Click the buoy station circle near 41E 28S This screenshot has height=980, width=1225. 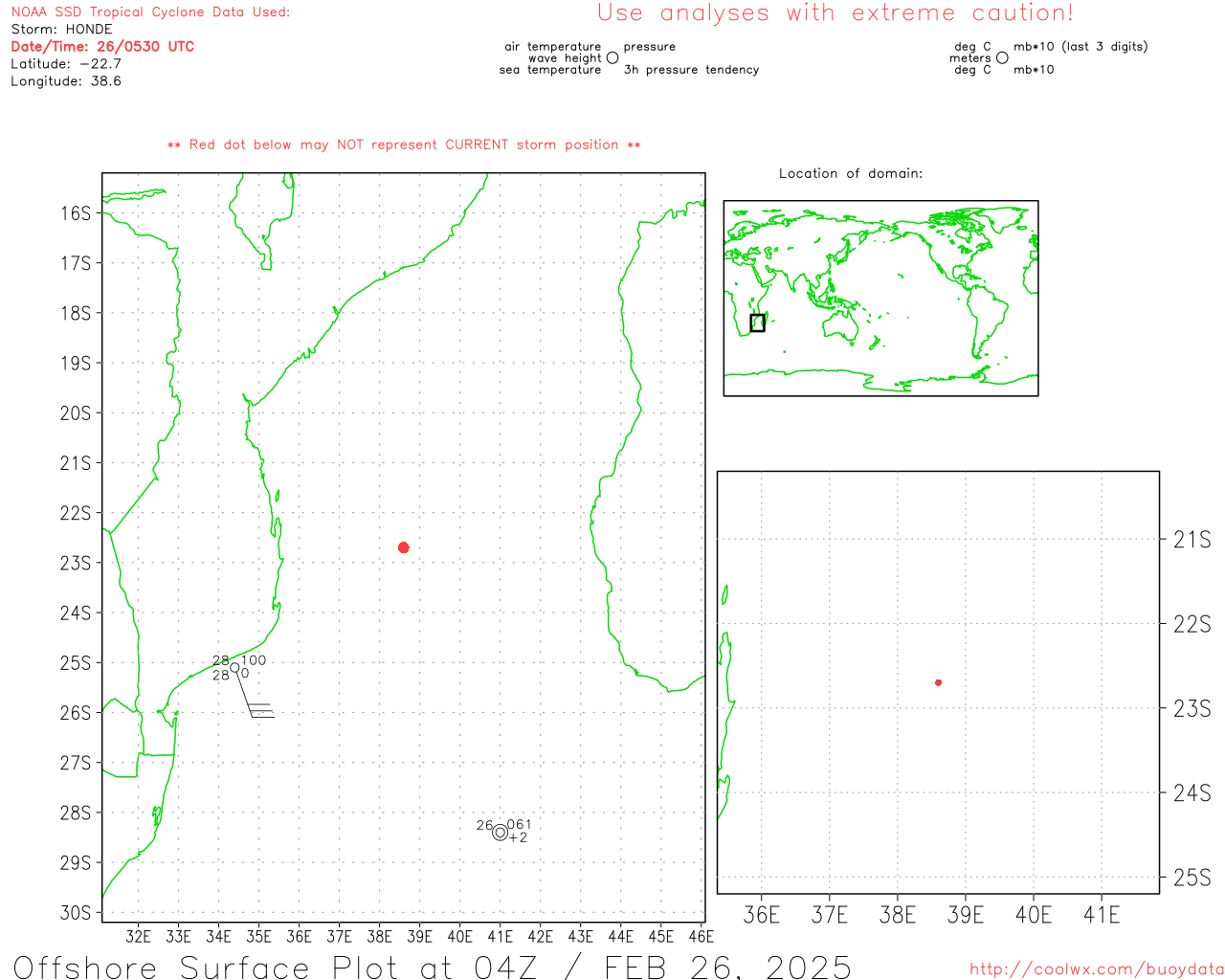(500, 833)
